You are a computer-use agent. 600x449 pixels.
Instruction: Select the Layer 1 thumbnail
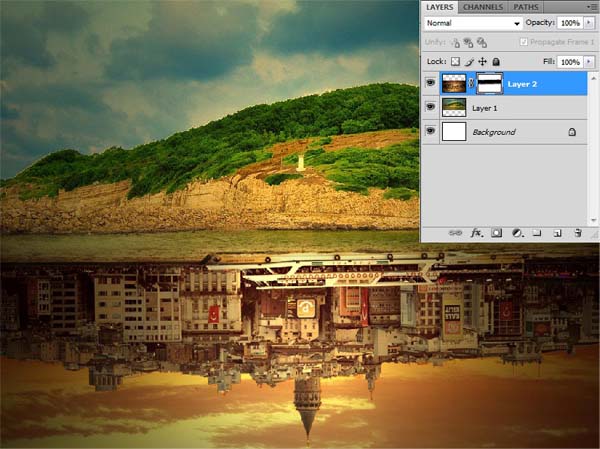point(454,108)
